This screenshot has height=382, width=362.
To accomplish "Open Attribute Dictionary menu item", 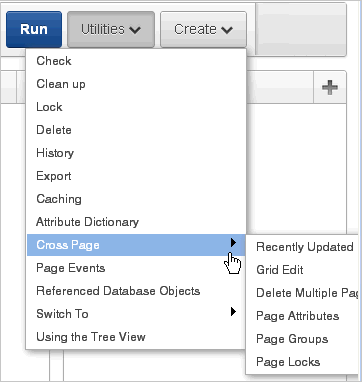I will [x=136, y=222].
